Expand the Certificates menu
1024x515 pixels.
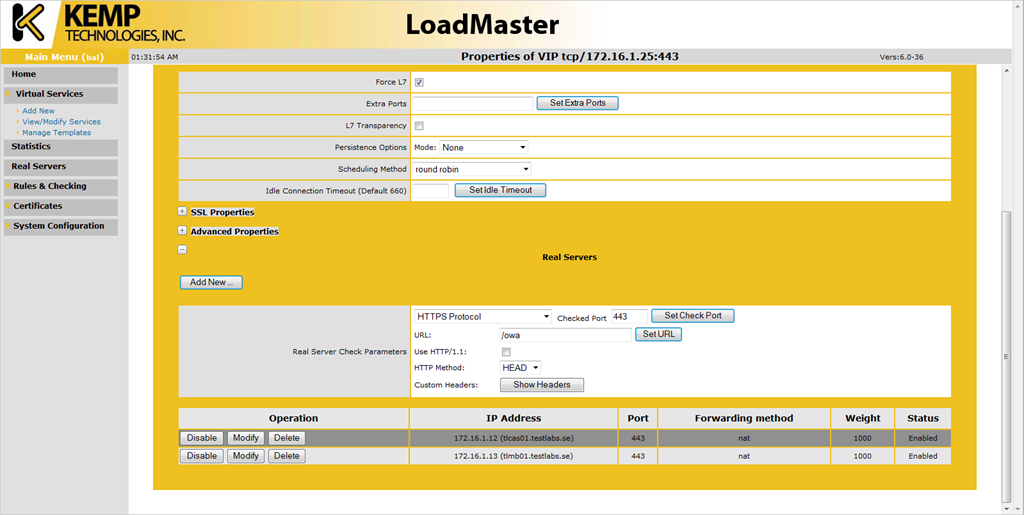(x=61, y=206)
